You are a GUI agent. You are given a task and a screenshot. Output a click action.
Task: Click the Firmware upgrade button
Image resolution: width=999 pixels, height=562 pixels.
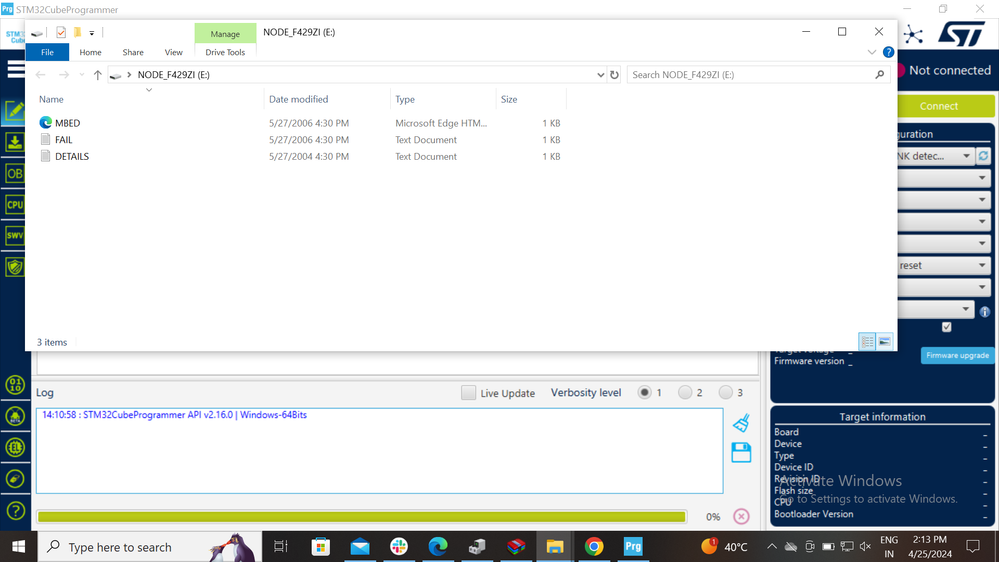[x=957, y=356]
